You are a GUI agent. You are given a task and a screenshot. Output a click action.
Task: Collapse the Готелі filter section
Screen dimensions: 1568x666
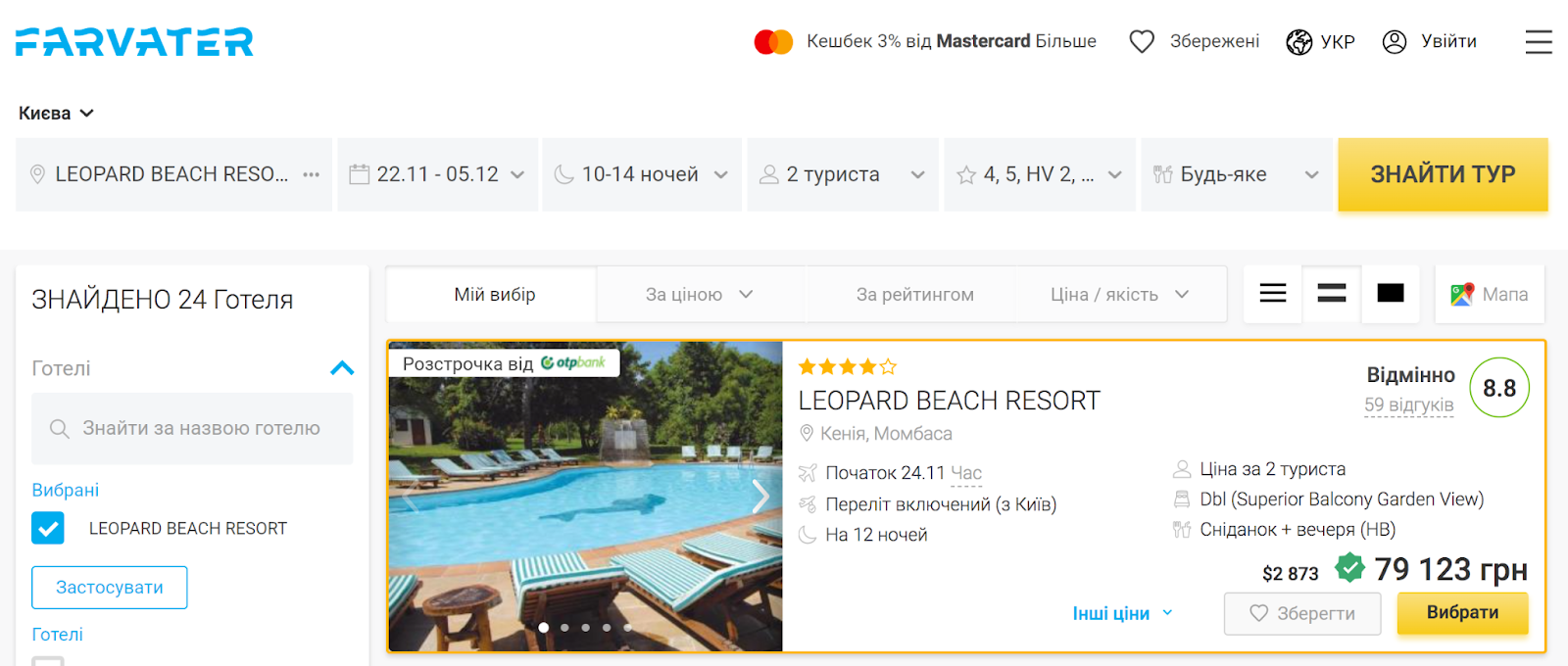(x=342, y=368)
